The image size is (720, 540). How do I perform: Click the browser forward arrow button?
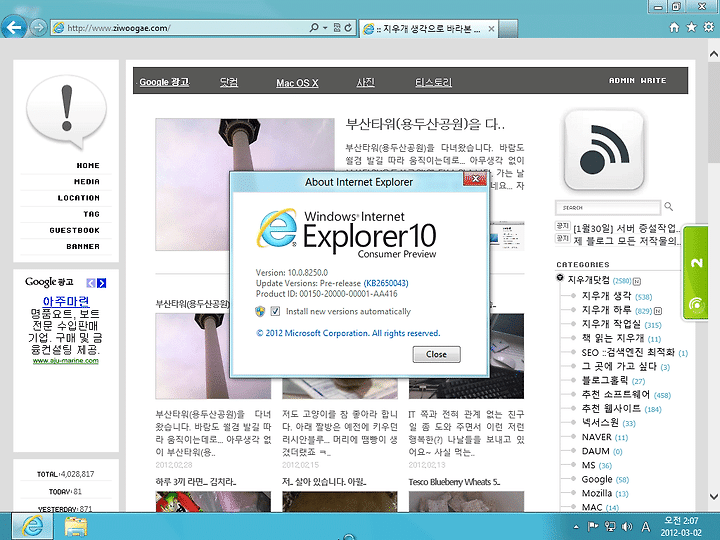coord(39,28)
